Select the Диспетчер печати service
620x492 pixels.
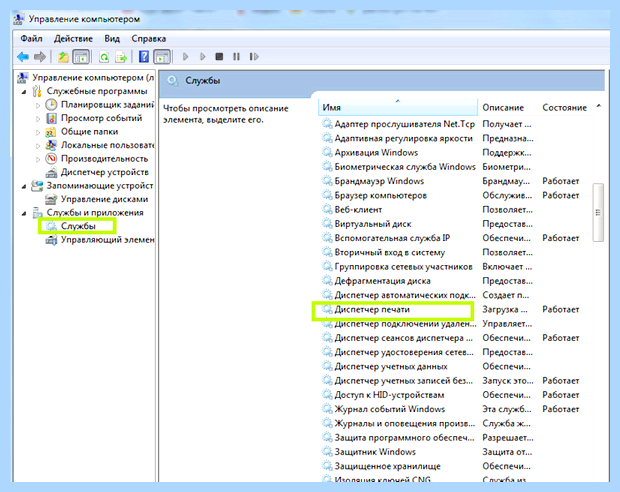pos(372,309)
